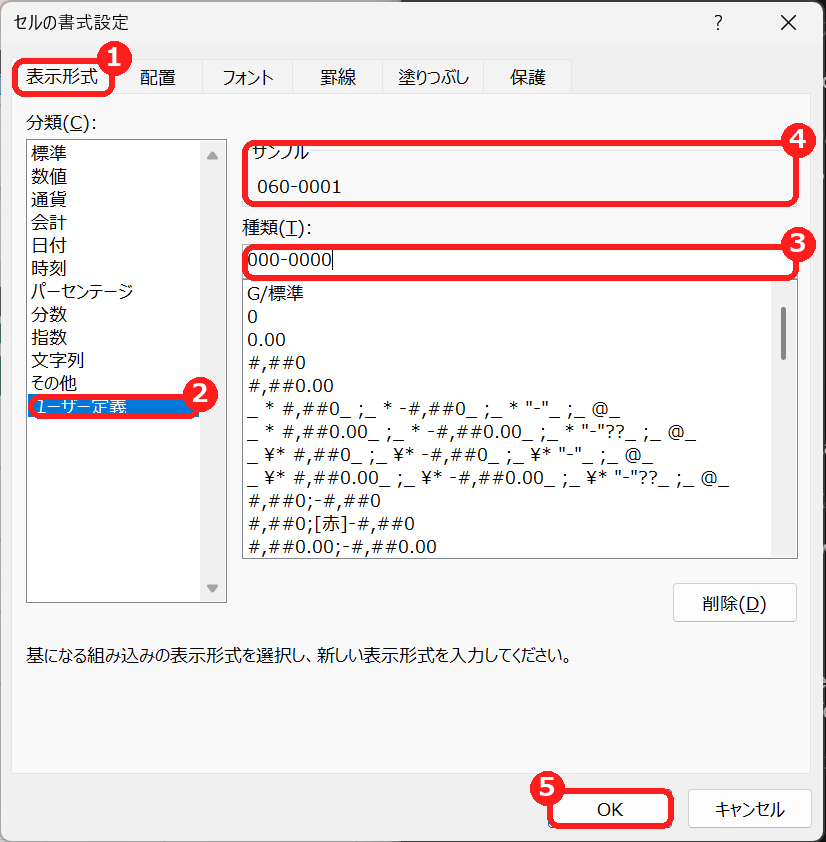Switch to the 表示形式 tab
826x842 pixels.
click(62, 77)
